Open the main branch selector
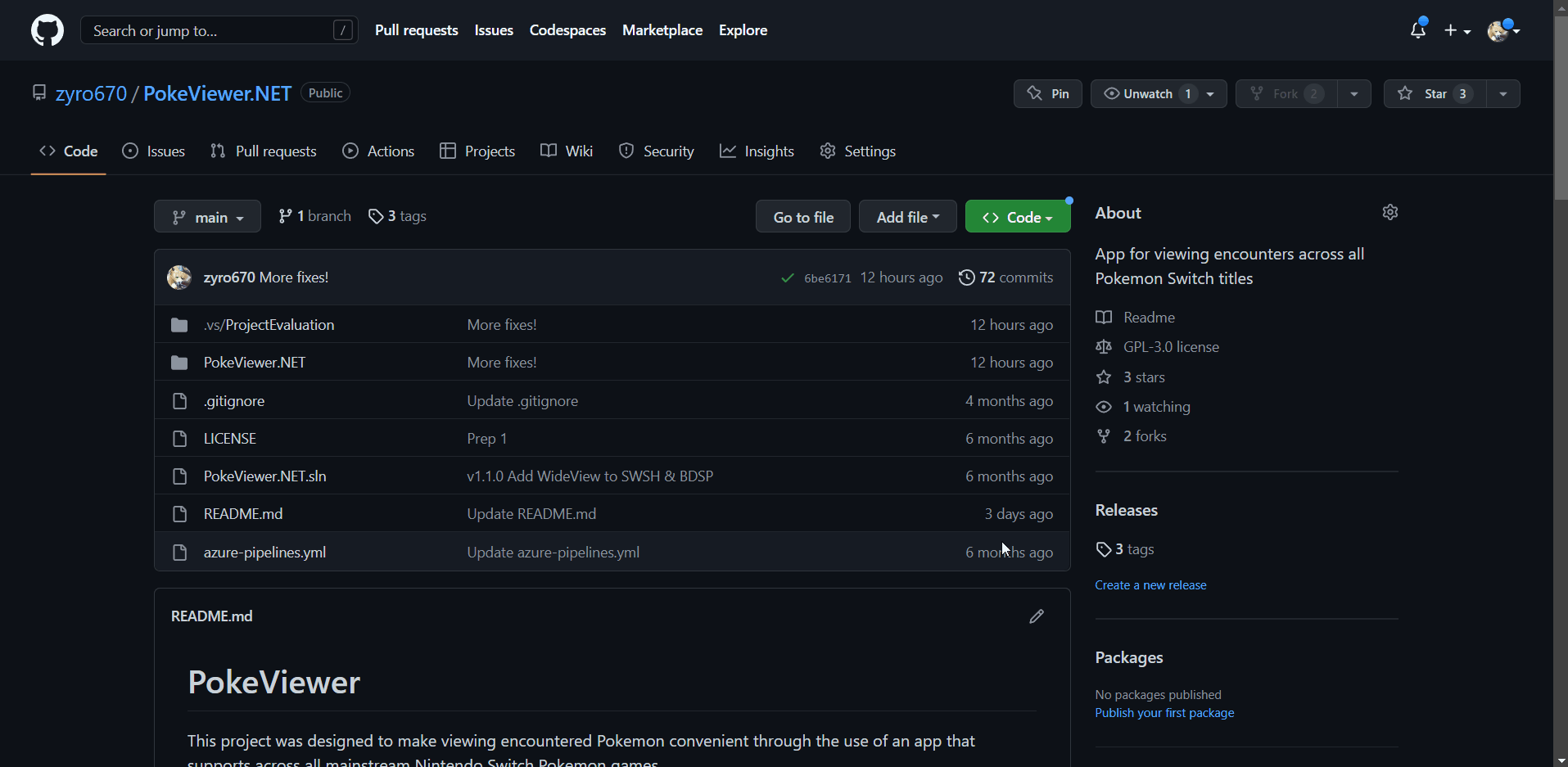Viewport: 1568px width, 767px height. point(207,217)
